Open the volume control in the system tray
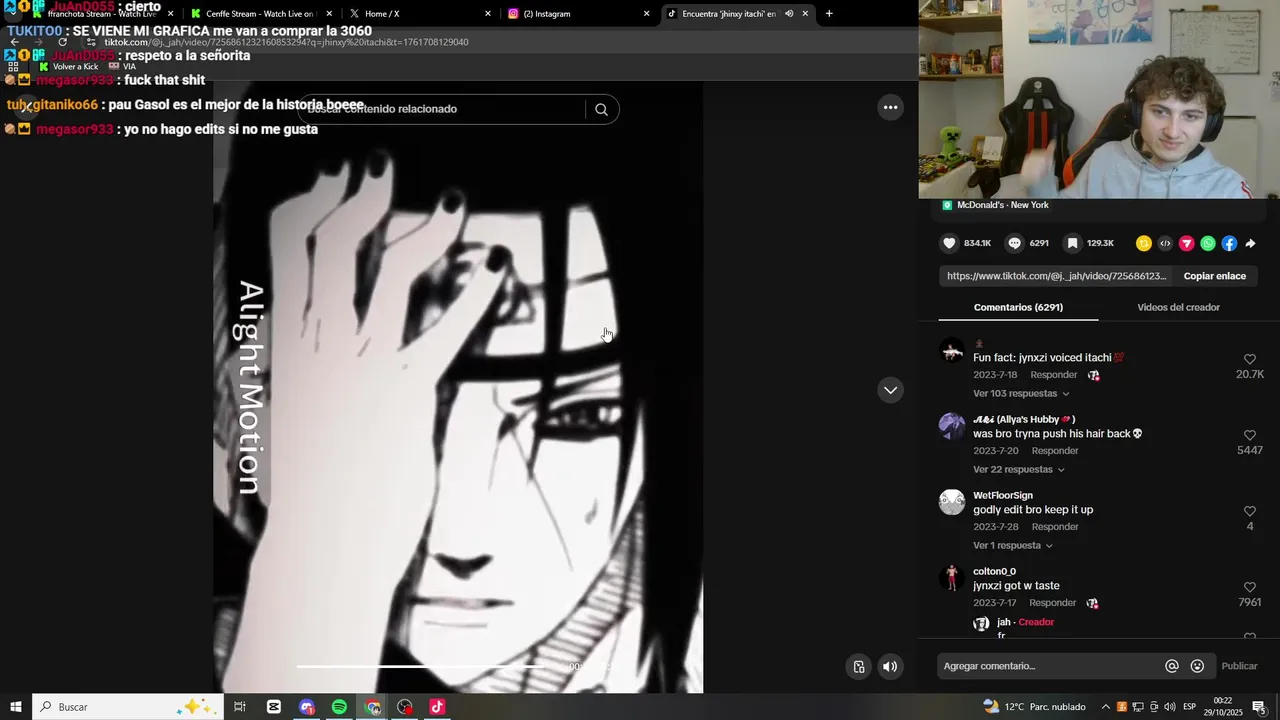Screen dimensions: 1280x720 pos(1170,707)
